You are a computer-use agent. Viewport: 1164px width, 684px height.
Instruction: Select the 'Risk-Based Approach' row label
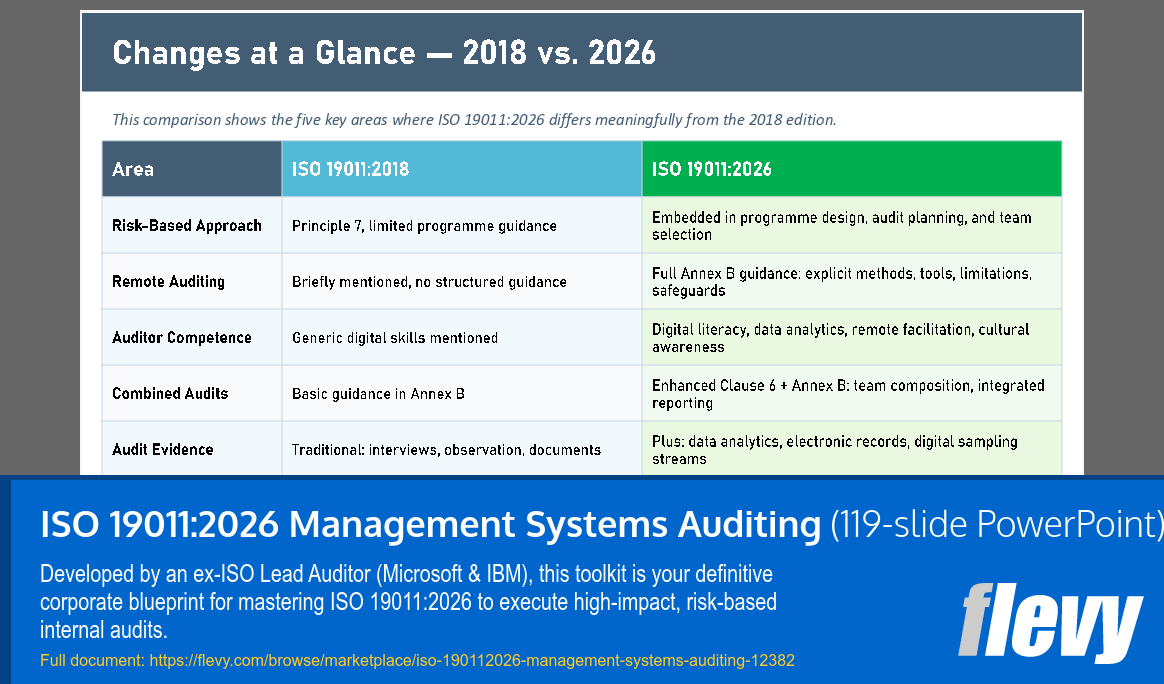[187, 226]
